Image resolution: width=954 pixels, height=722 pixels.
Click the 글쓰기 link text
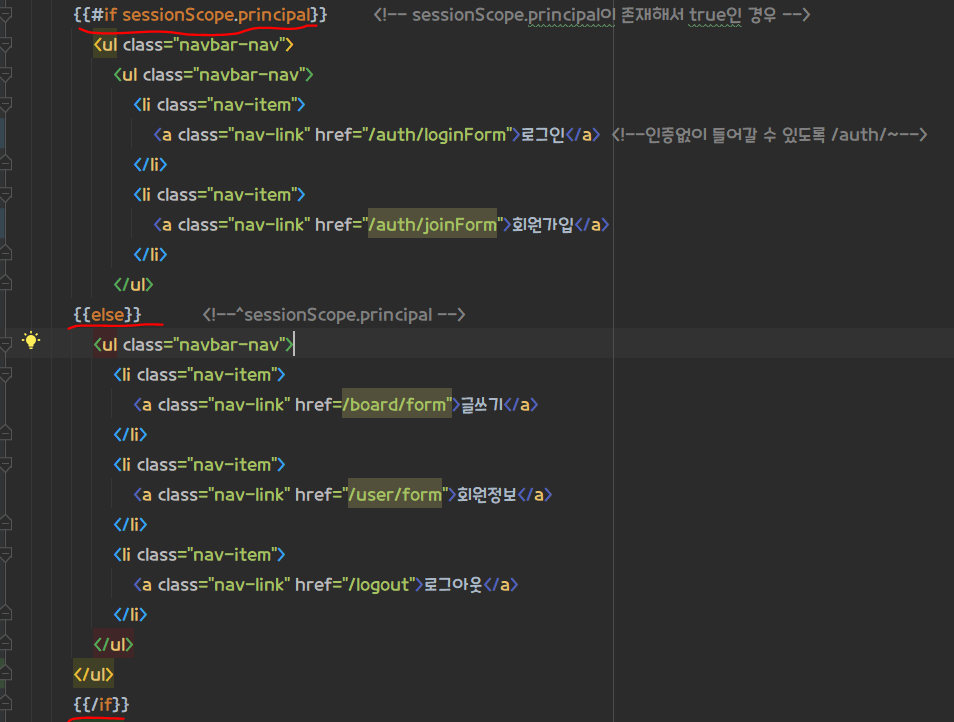coord(482,404)
